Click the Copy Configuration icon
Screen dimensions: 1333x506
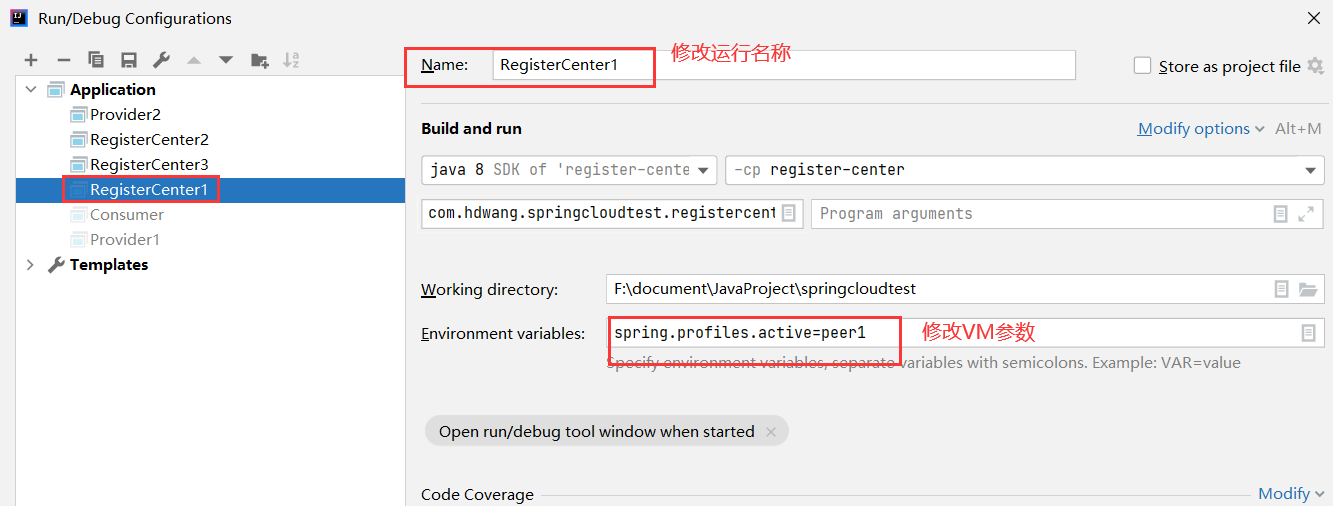click(x=96, y=60)
